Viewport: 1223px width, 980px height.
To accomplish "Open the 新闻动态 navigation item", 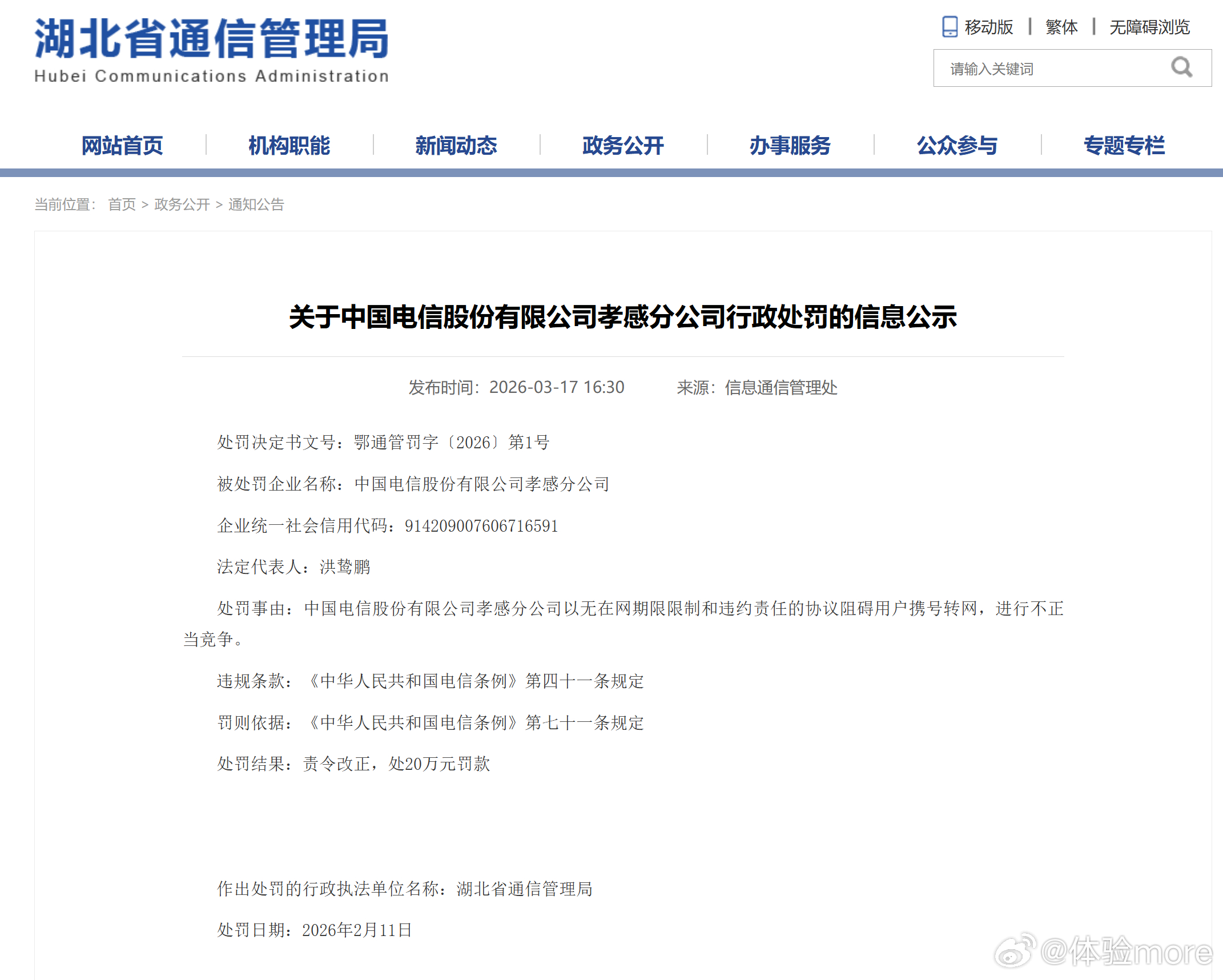I will (x=456, y=146).
